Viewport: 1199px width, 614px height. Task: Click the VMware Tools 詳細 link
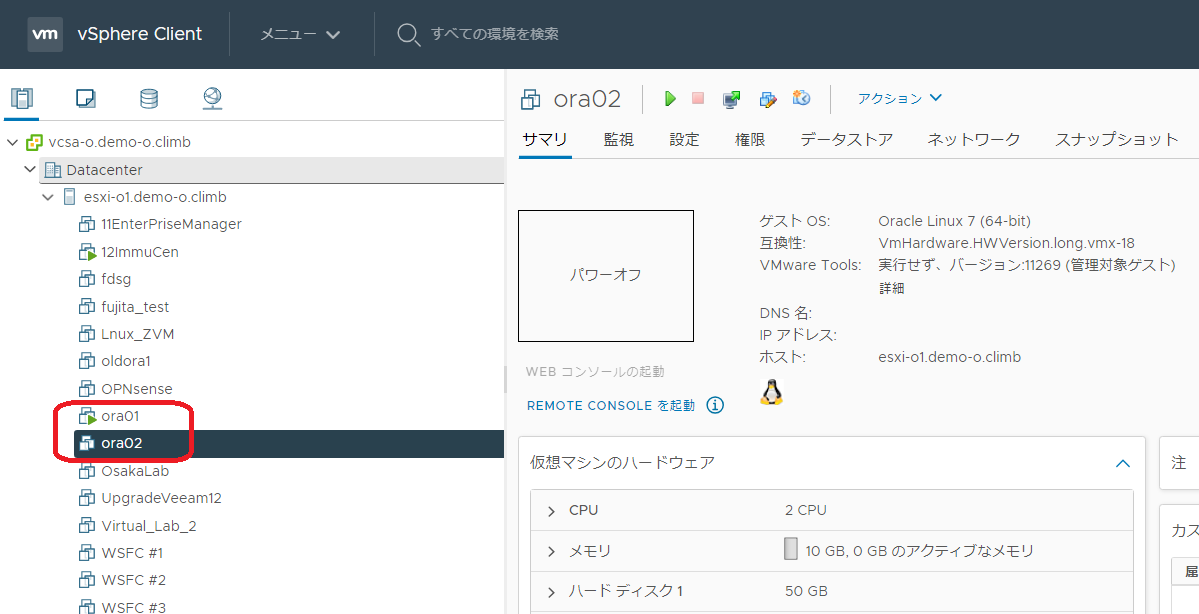(892, 288)
